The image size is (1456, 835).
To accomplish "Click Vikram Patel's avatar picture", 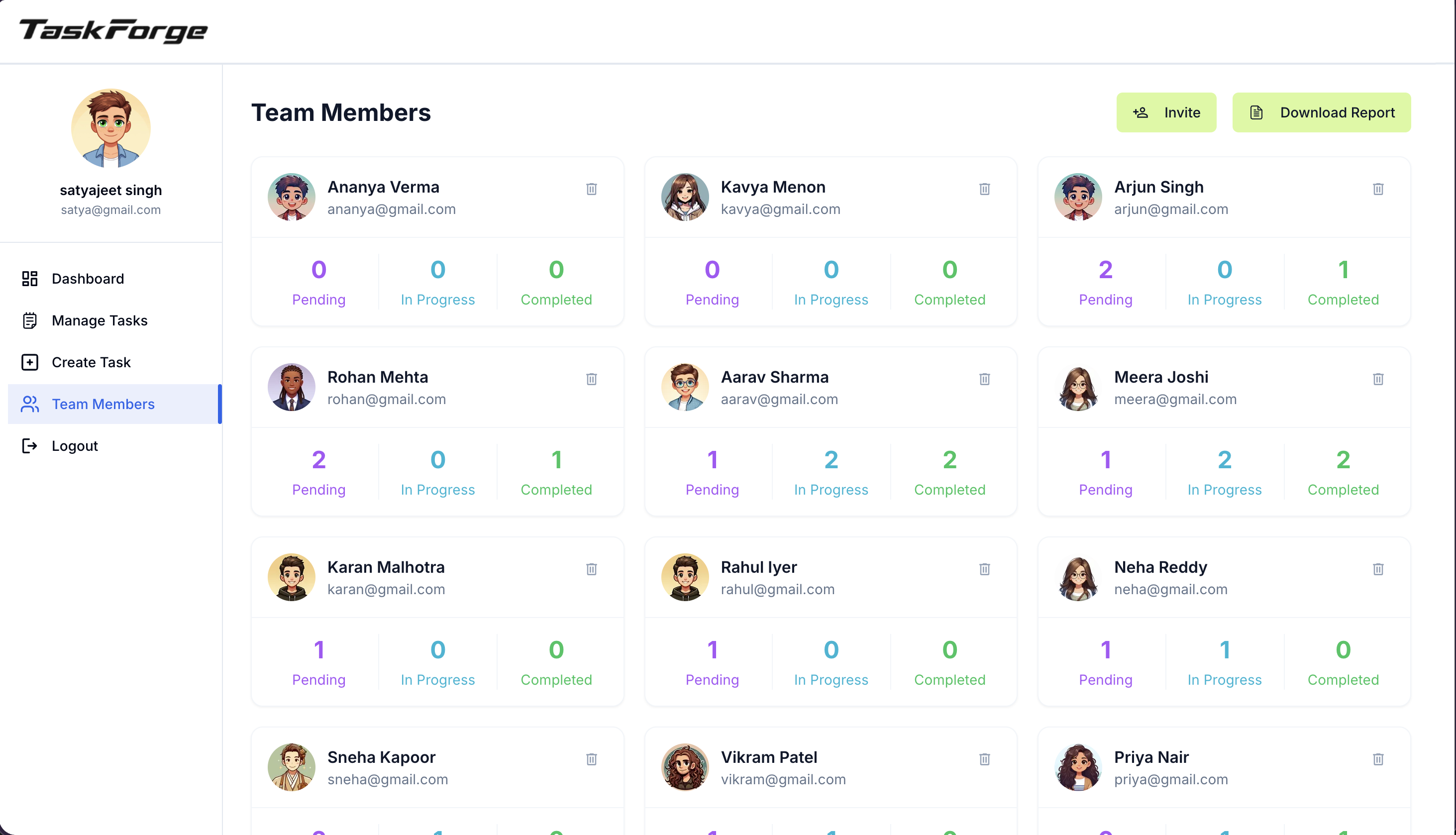I will pos(685,767).
